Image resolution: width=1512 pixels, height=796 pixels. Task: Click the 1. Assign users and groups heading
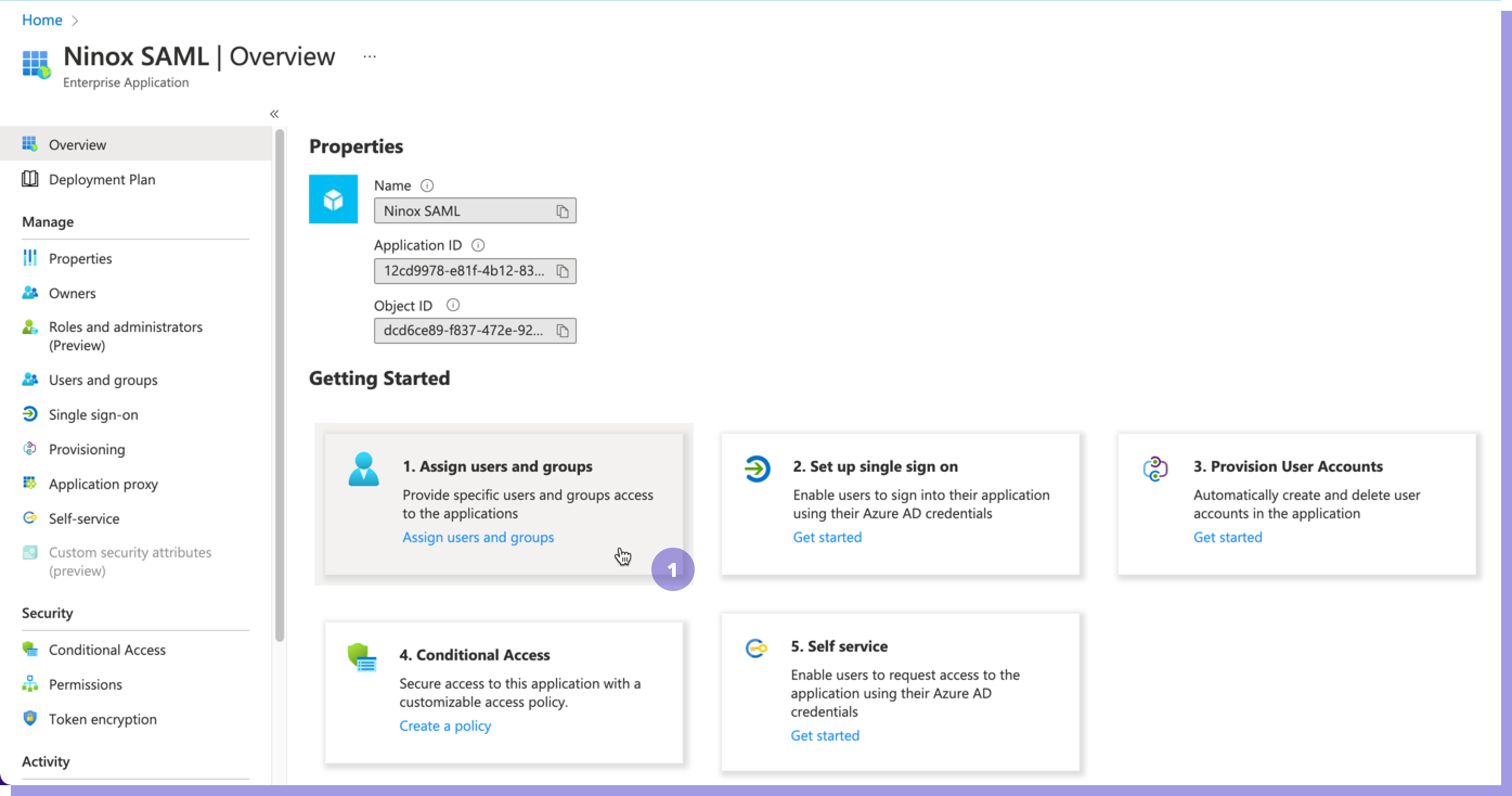[497, 466]
